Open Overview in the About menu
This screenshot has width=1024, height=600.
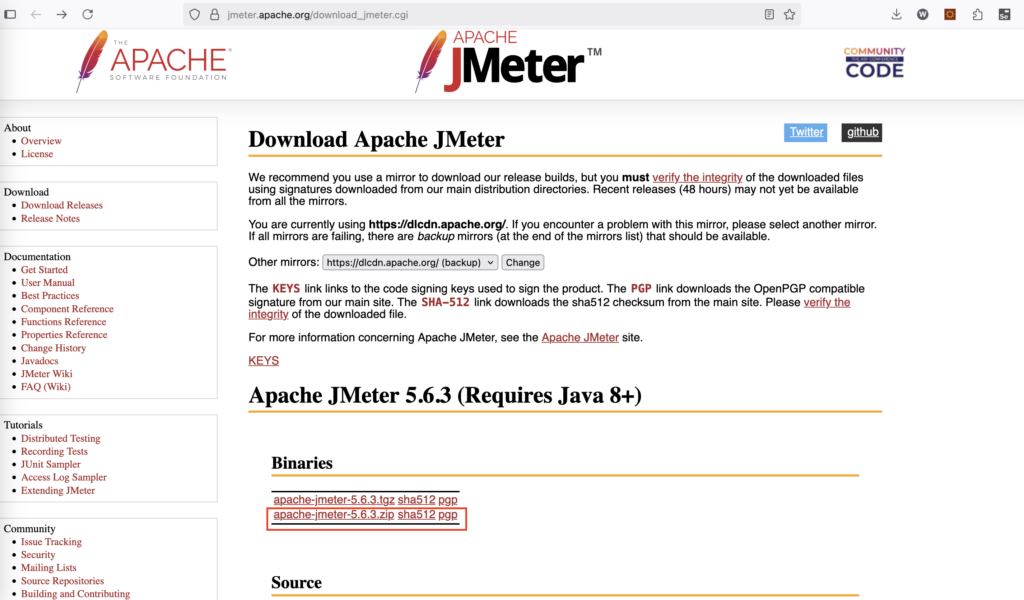(x=41, y=141)
